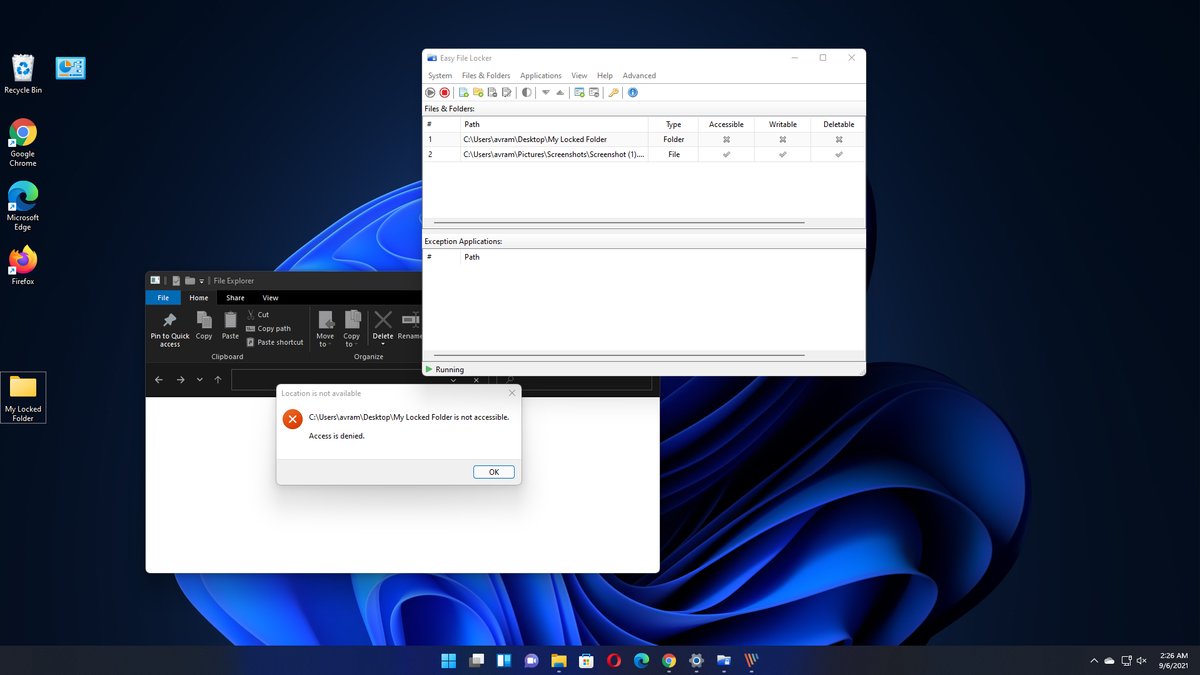
Task: Open the Advanced menu in Easy File Locker
Action: point(639,75)
